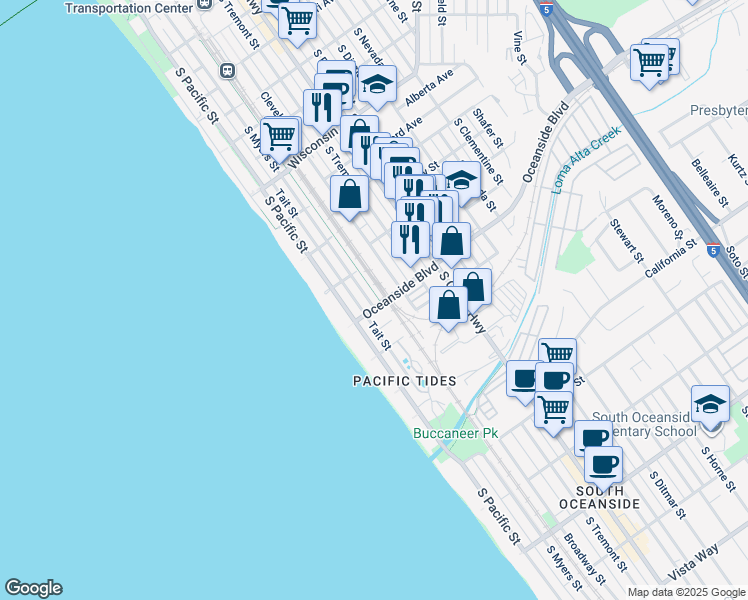Click the train station icon near S Pacific St

(228, 71)
